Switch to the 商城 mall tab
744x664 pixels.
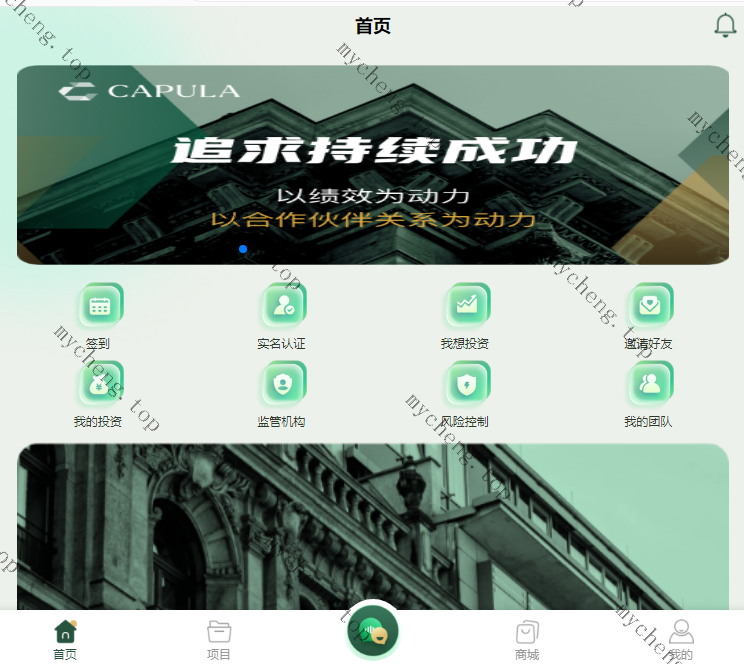(x=527, y=640)
